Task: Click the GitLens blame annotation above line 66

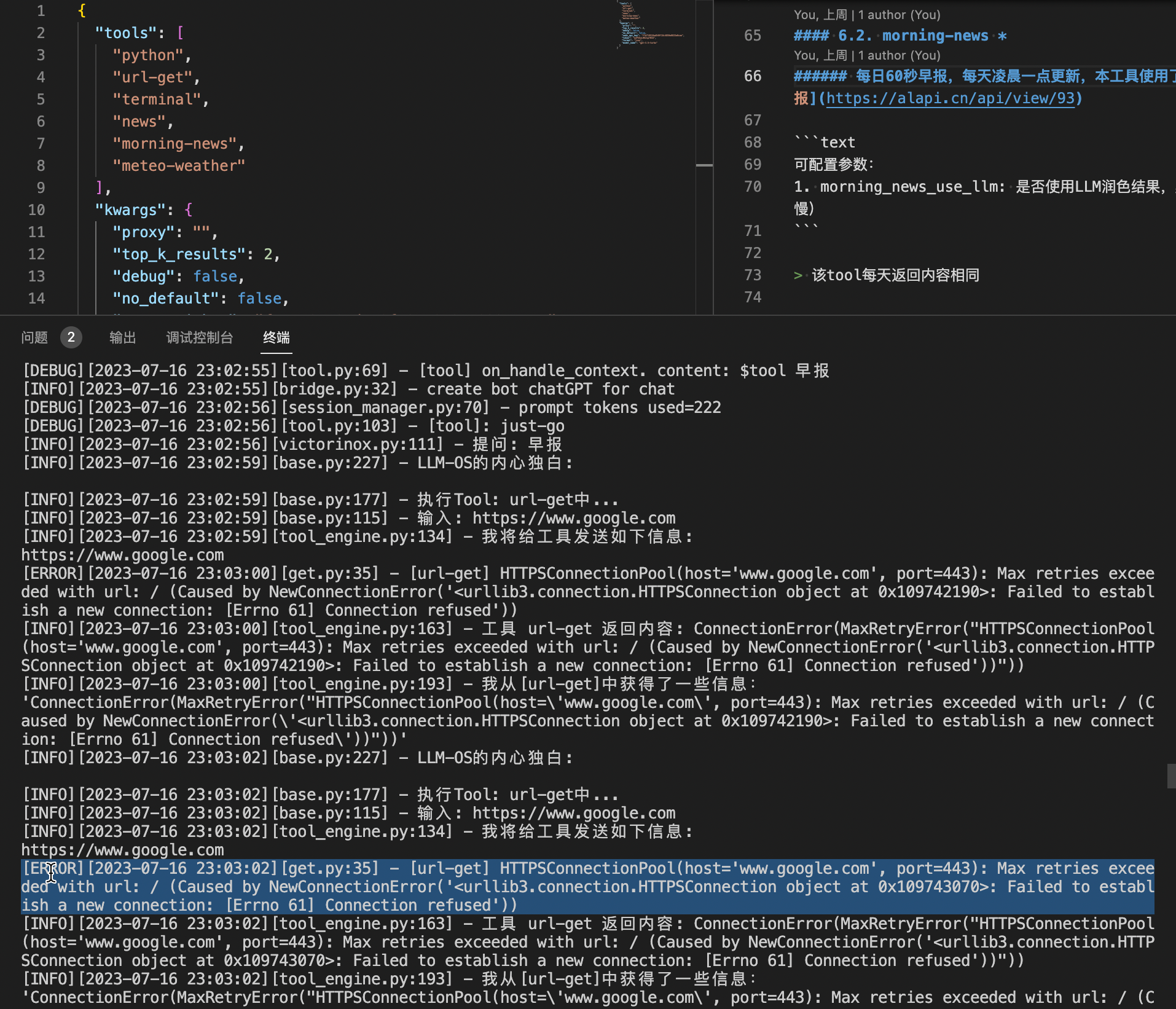Action: click(866, 55)
